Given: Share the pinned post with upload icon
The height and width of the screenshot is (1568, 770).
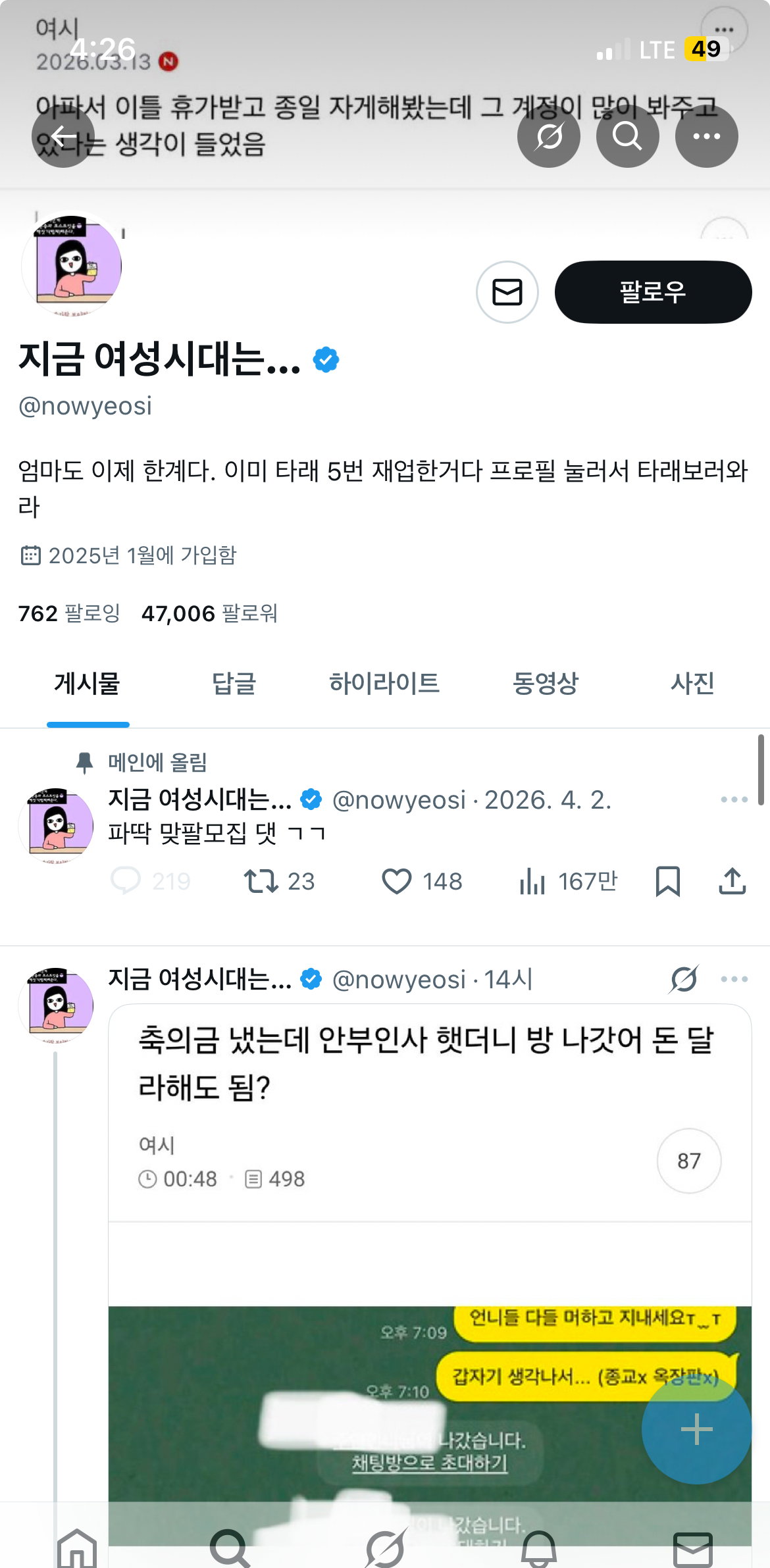Looking at the screenshot, I should (x=732, y=881).
